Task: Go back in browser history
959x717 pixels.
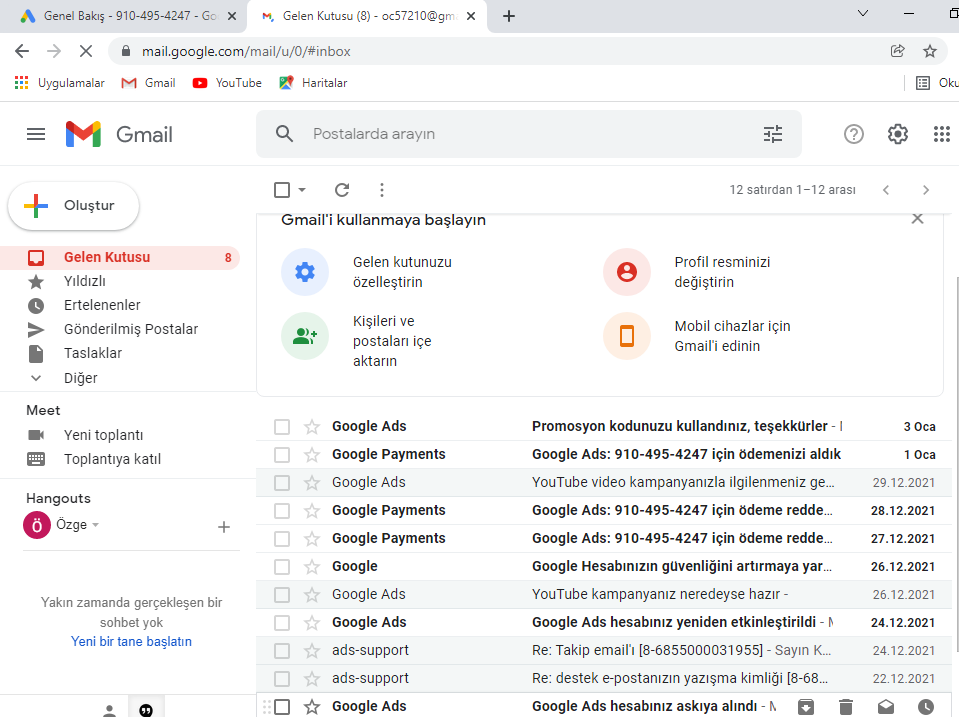Action: pyautogui.click(x=22, y=51)
